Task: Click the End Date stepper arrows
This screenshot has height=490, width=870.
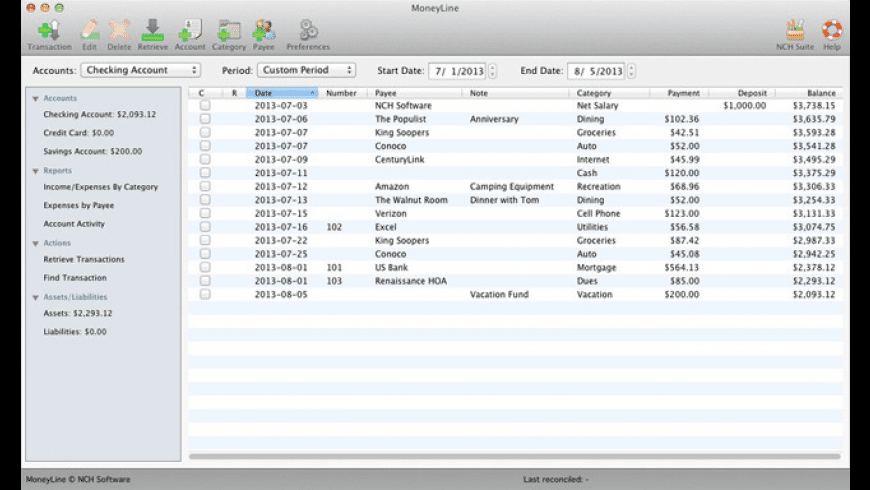Action: 631,71
